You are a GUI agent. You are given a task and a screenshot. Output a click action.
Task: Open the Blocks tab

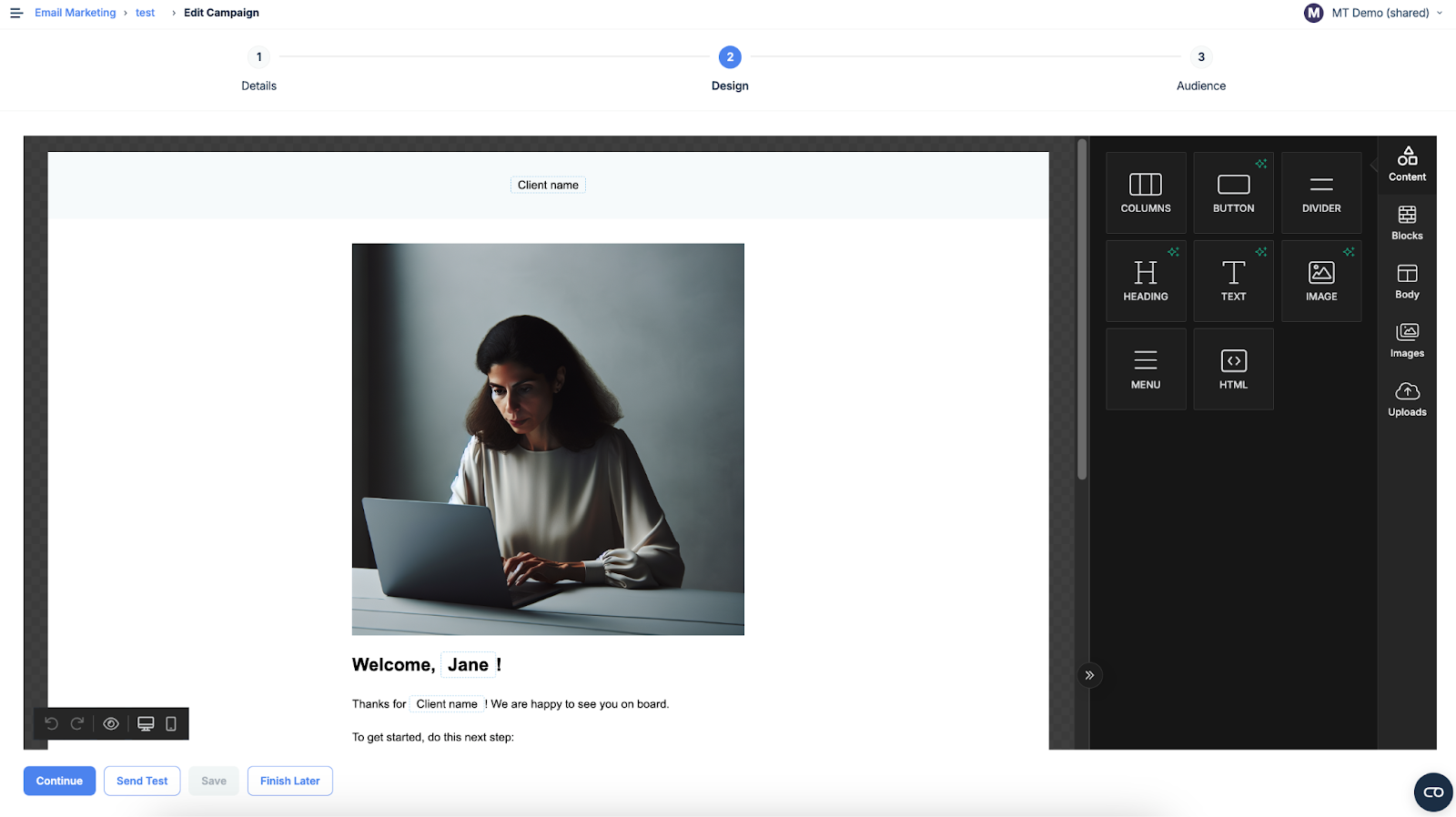pyautogui.click(x=1407, y=224)
